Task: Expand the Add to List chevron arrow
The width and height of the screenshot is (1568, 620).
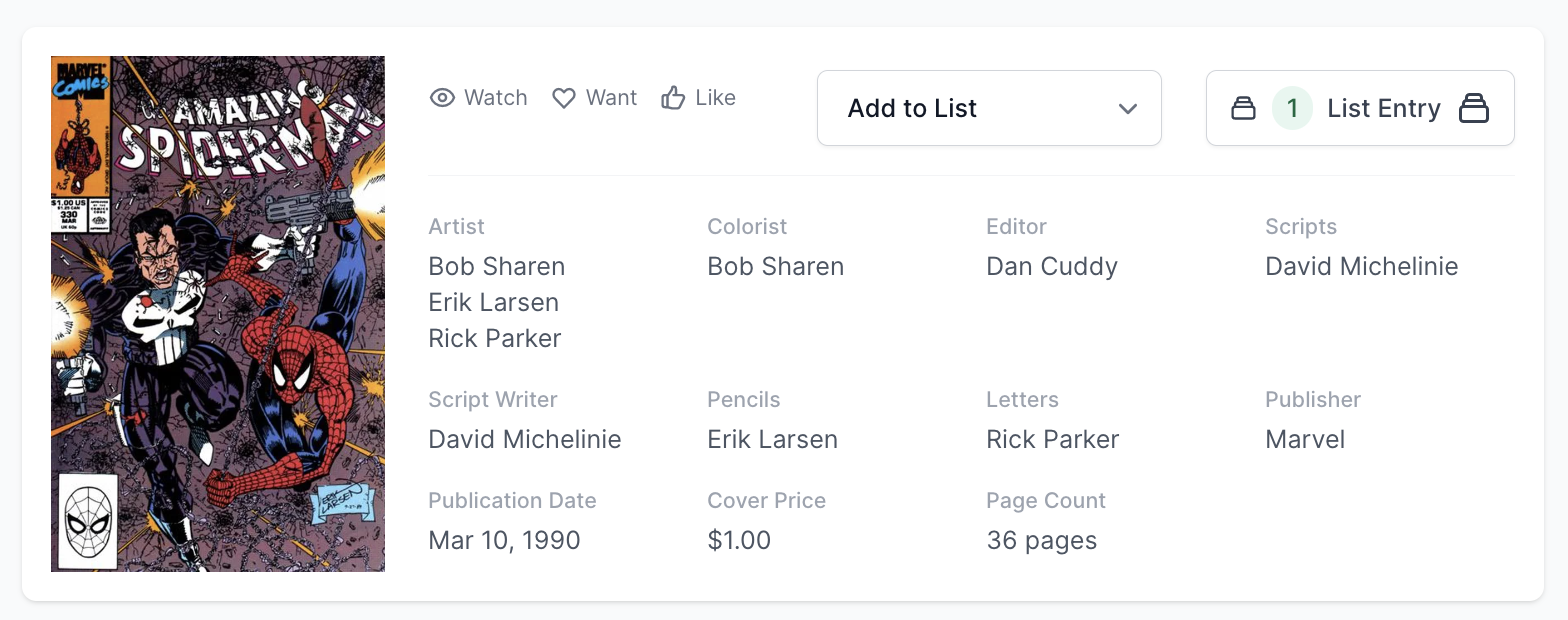Action: [x=1128, y=108]
